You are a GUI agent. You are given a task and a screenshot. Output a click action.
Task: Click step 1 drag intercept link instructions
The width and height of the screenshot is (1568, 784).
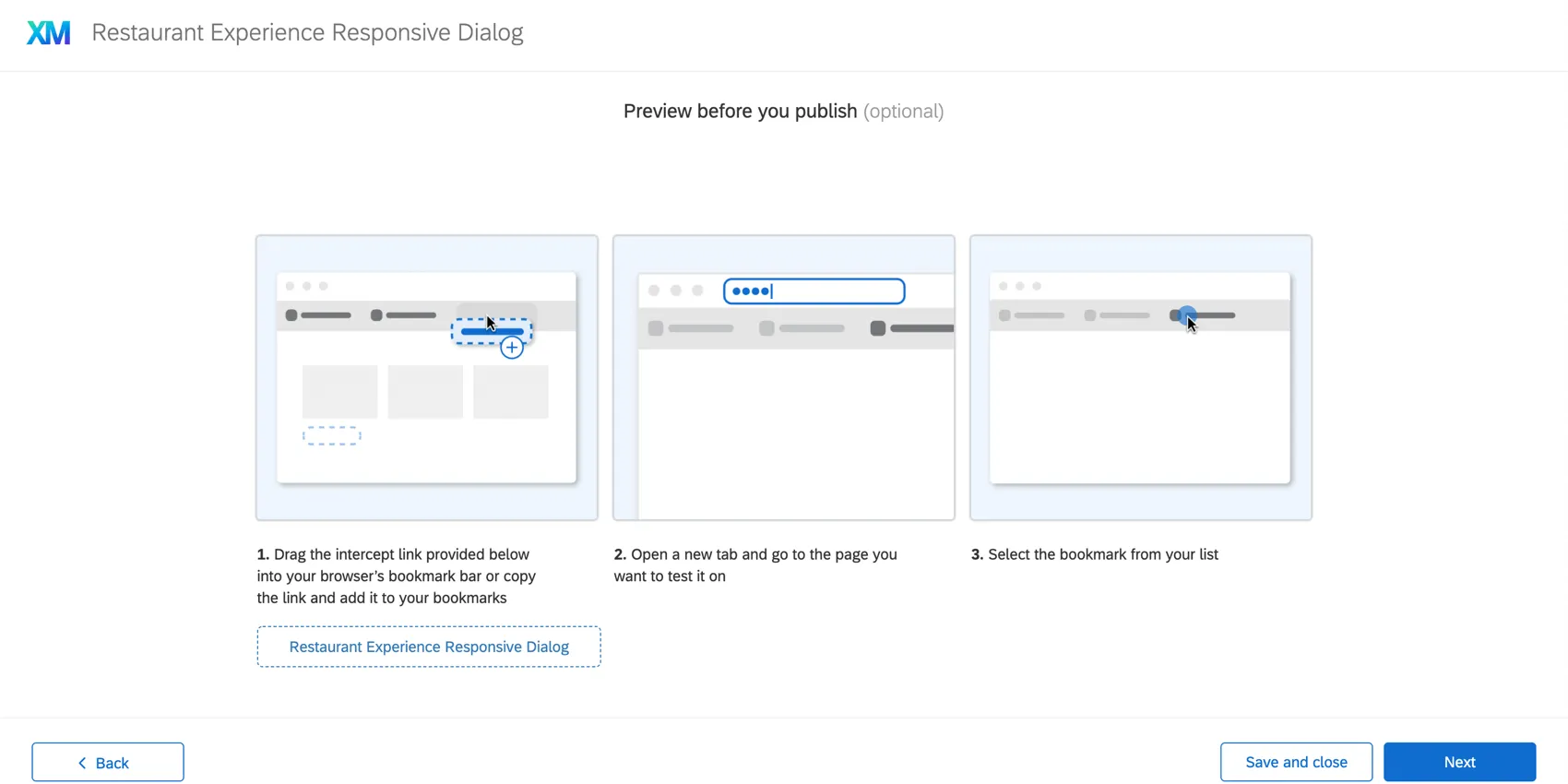(397, 576)
